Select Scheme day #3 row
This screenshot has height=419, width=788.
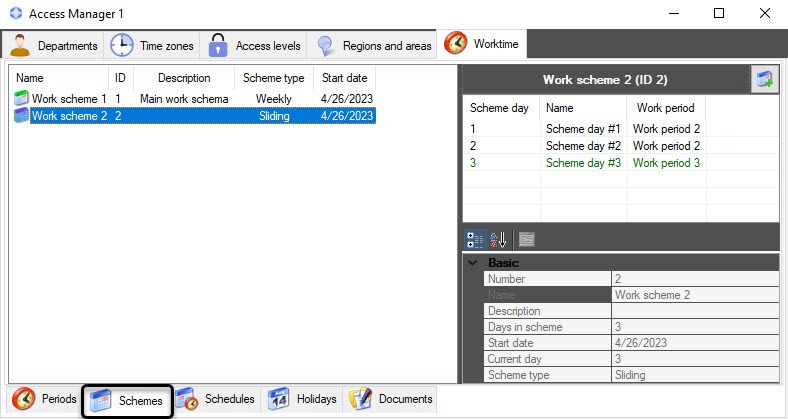point(621,163)
